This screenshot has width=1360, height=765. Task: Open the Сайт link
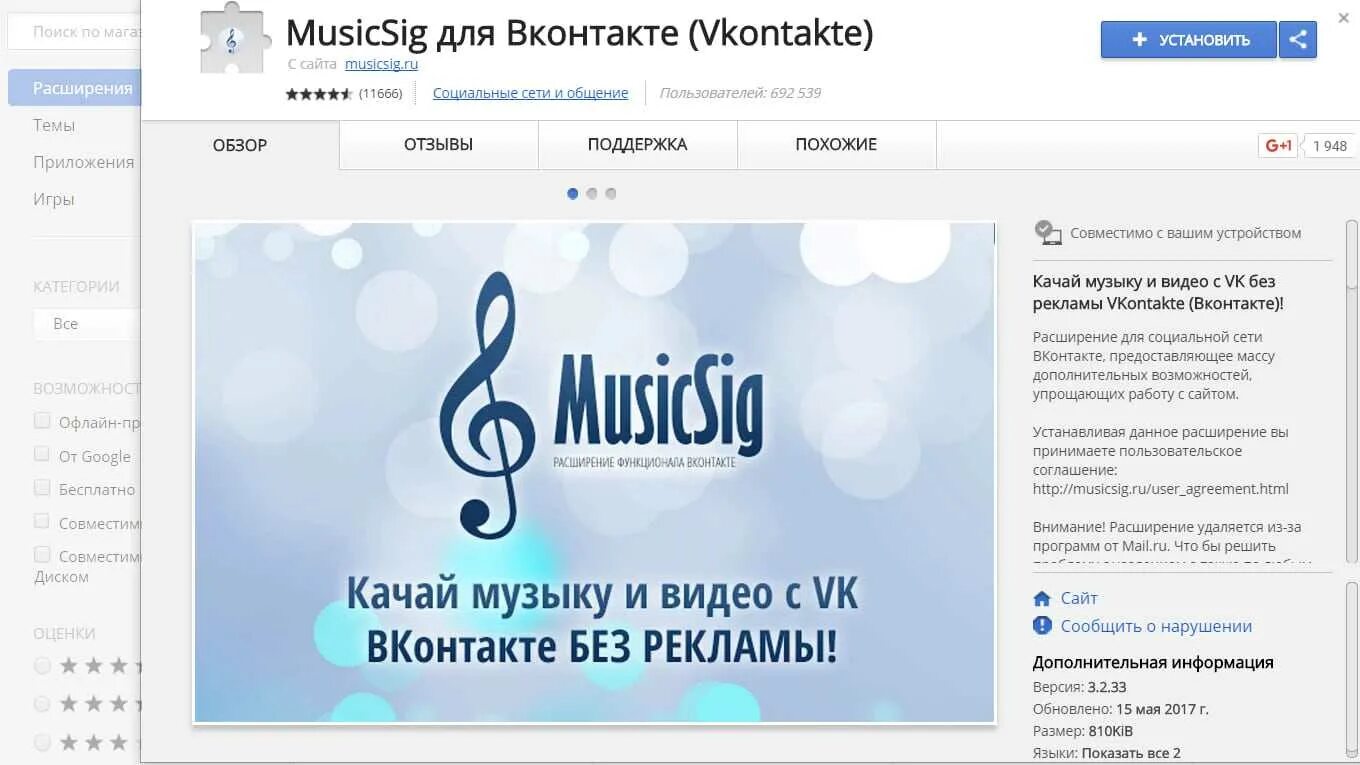click(1079, 598)
